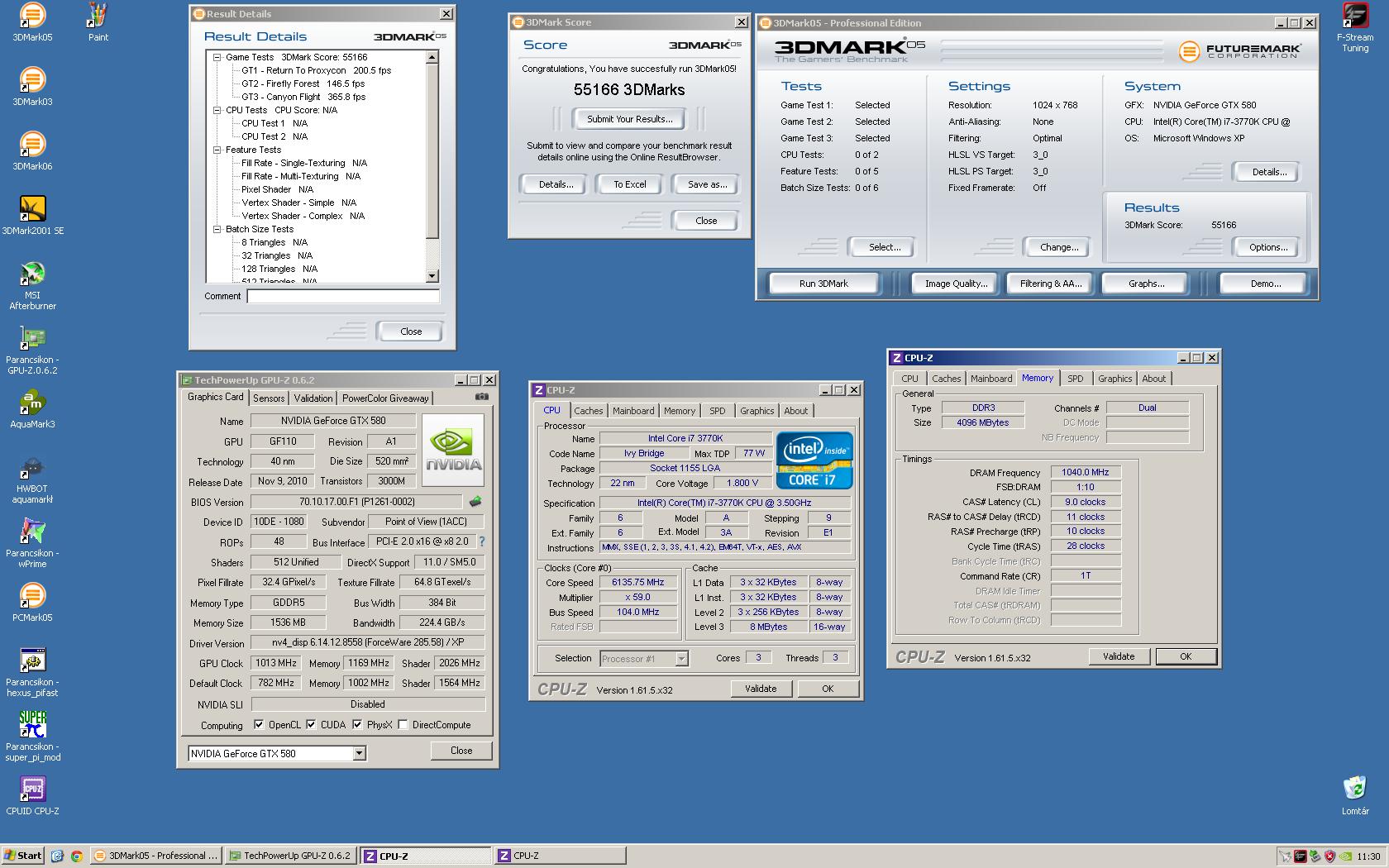Image resolution: width=1389 pixels, height=868 pixels.
Task: Click Validate in CPU-Z Memory window
Action: [1118, 656]
